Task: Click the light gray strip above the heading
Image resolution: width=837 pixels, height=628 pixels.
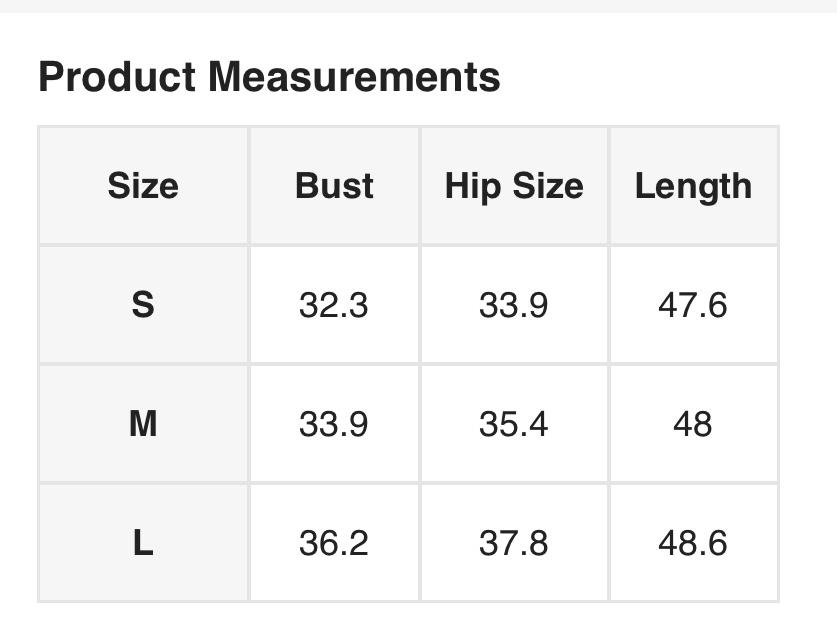Action: tap(418, 6)
